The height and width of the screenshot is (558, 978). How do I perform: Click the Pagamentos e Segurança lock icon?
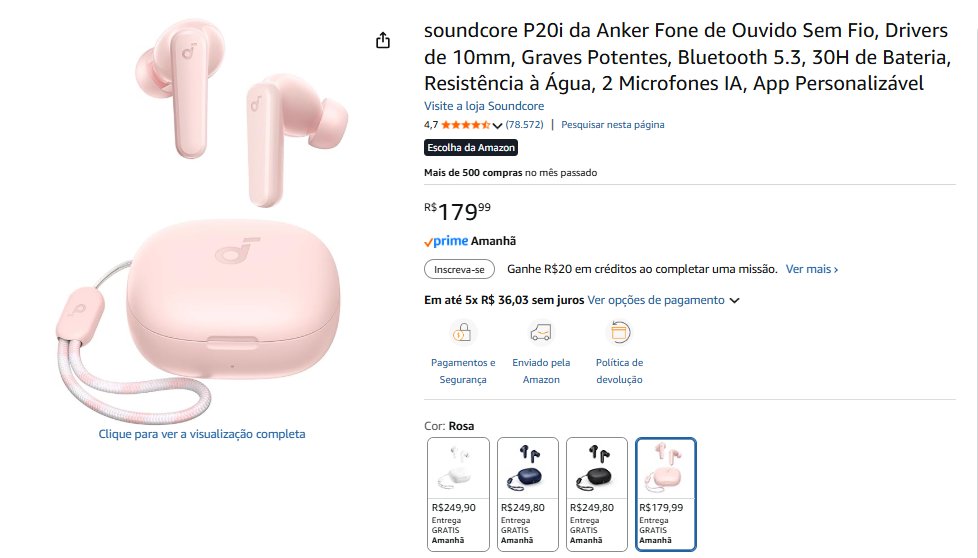click(463, 332)
